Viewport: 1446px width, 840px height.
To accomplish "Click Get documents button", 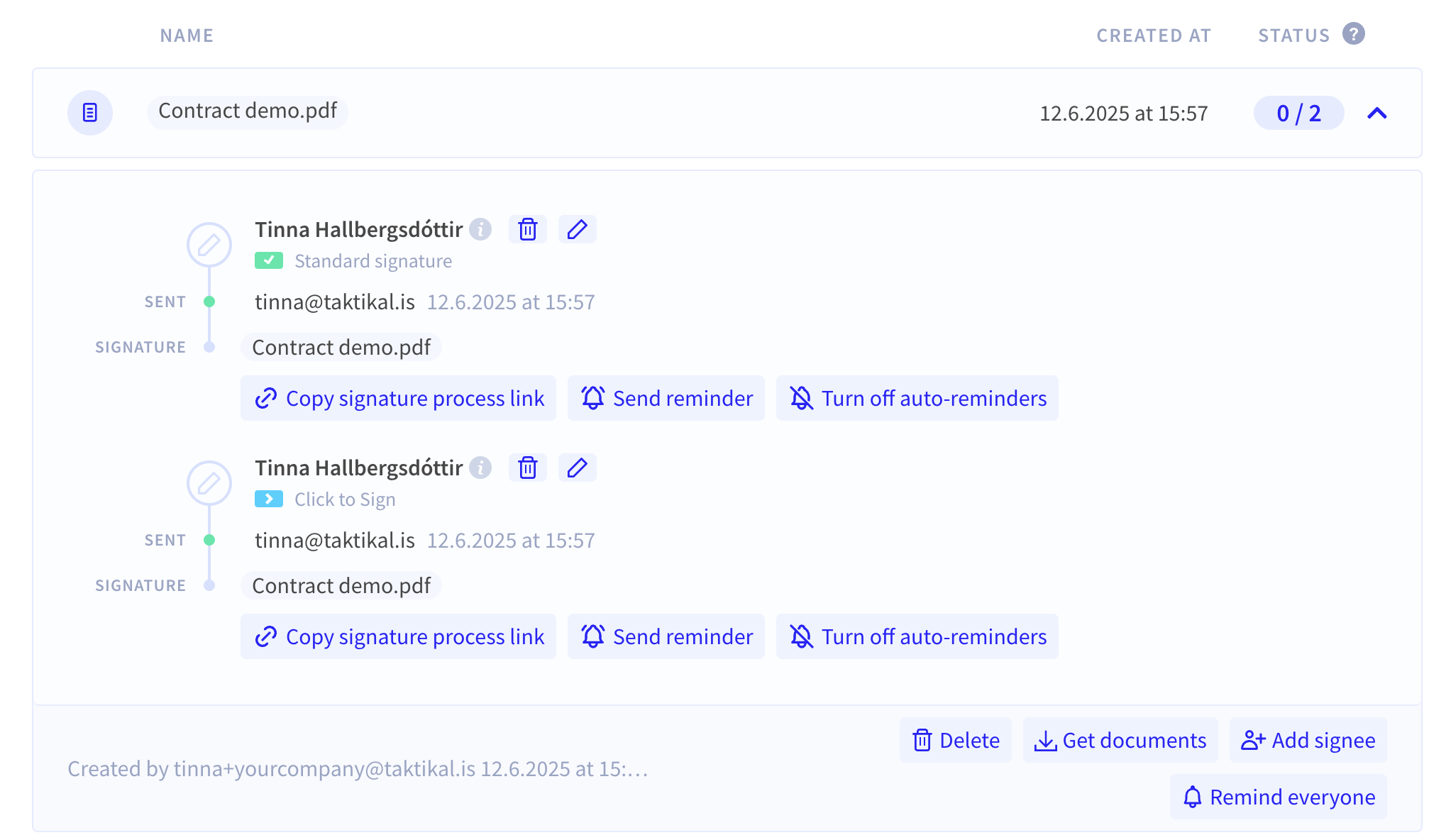I will 1120,740.
